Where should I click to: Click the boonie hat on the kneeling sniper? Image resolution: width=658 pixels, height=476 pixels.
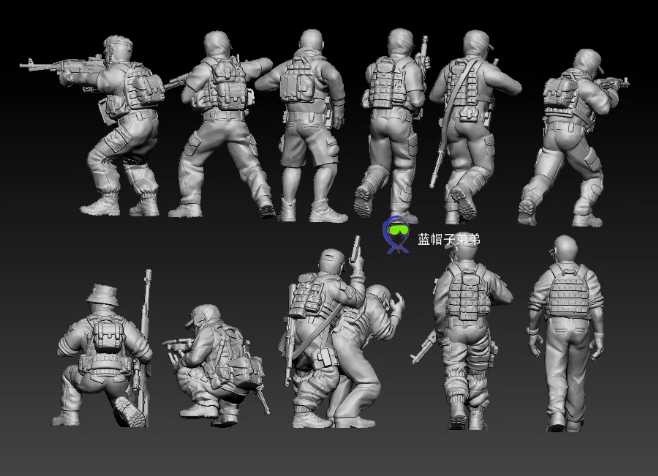click(x=102, y=295)
